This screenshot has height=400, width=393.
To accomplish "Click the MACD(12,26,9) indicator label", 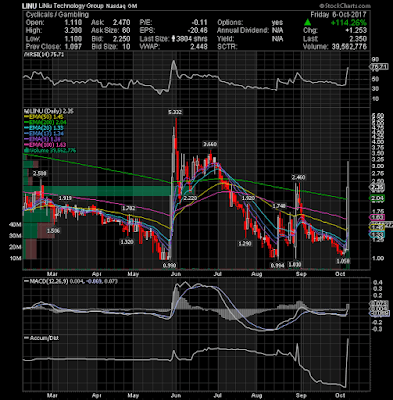I will 48,281.
